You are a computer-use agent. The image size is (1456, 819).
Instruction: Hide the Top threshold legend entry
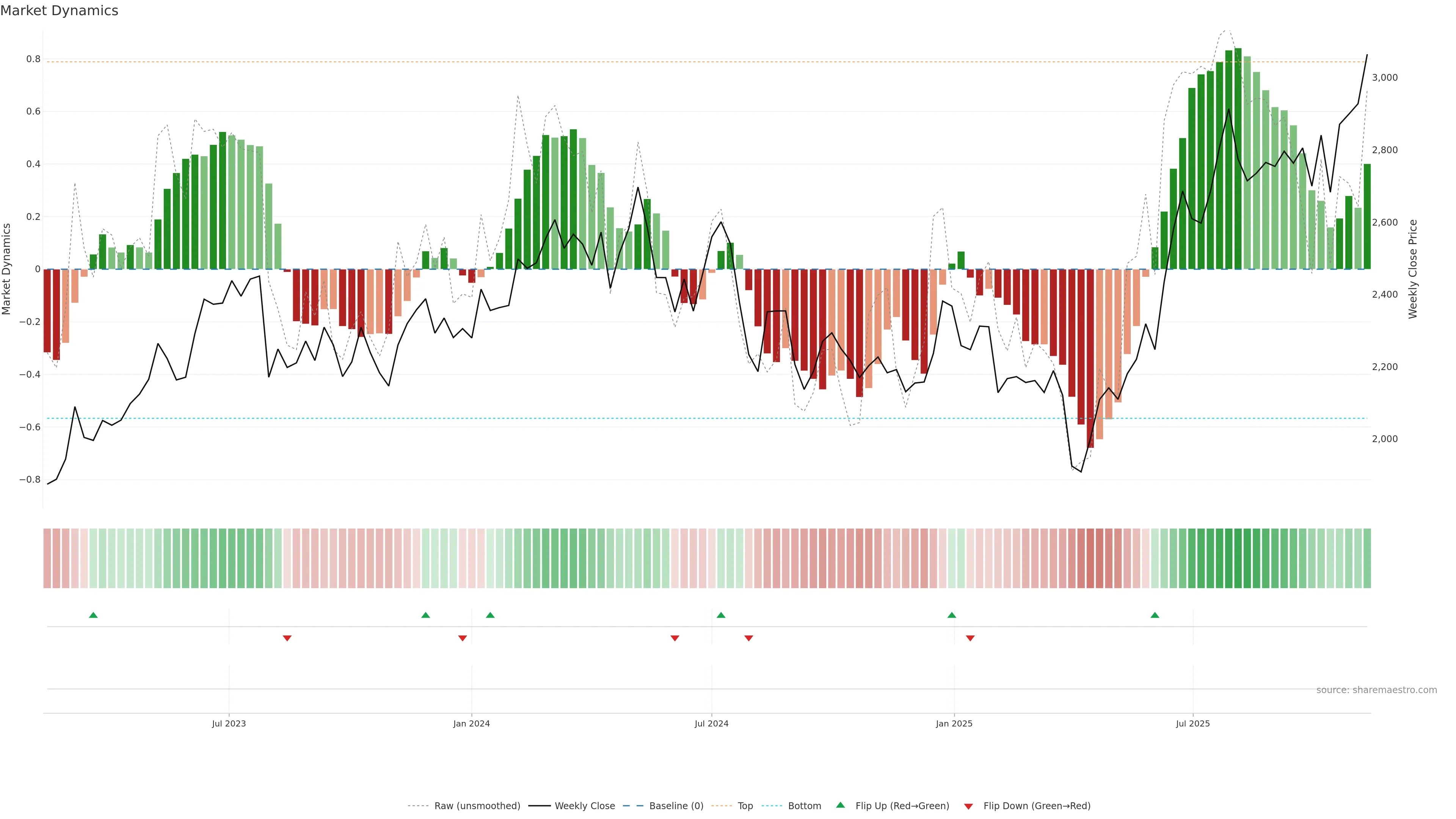point(745,806)
